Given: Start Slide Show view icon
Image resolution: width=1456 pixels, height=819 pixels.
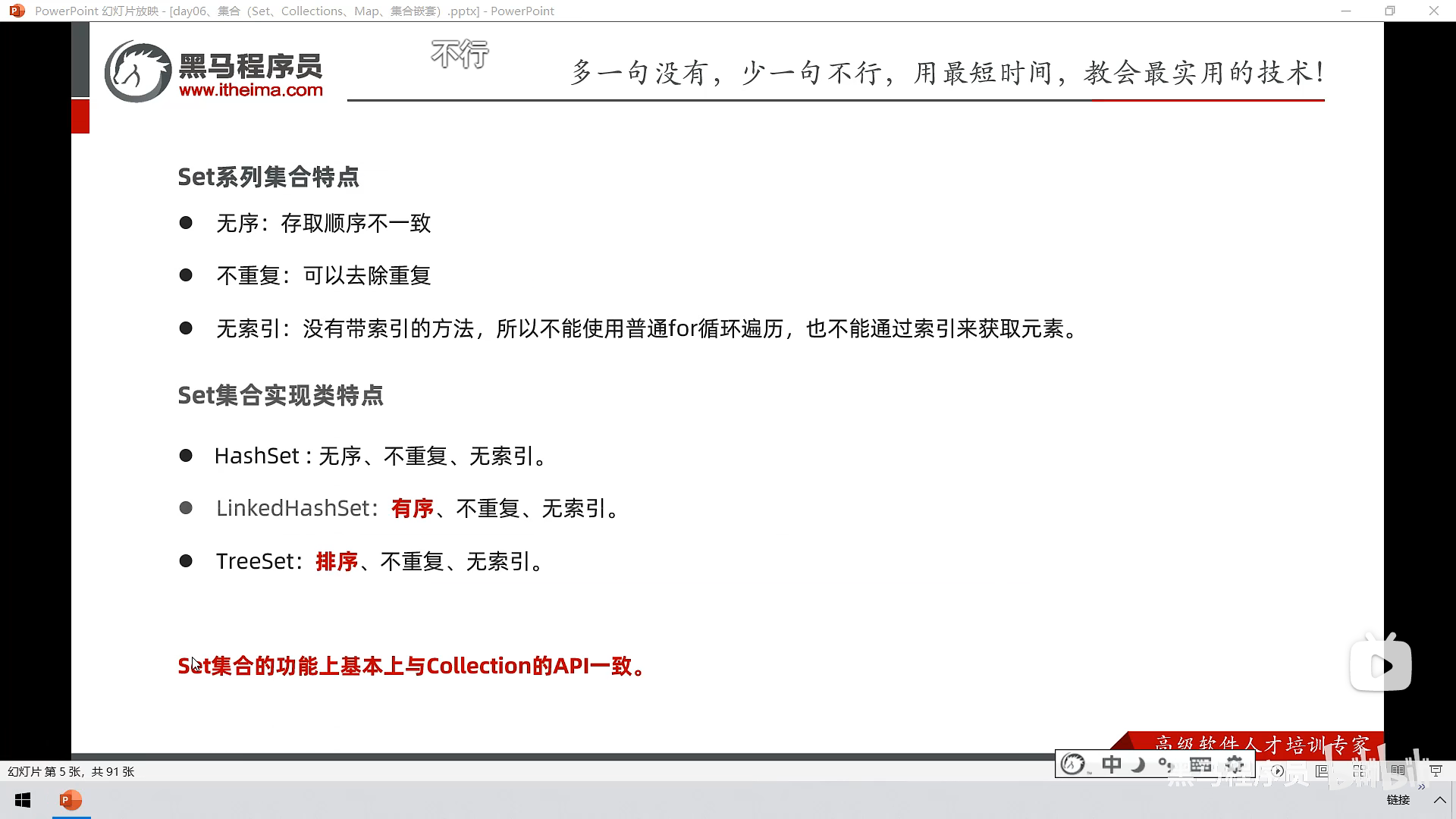Looking at the screenshot, I should [x=1436, y=771].
